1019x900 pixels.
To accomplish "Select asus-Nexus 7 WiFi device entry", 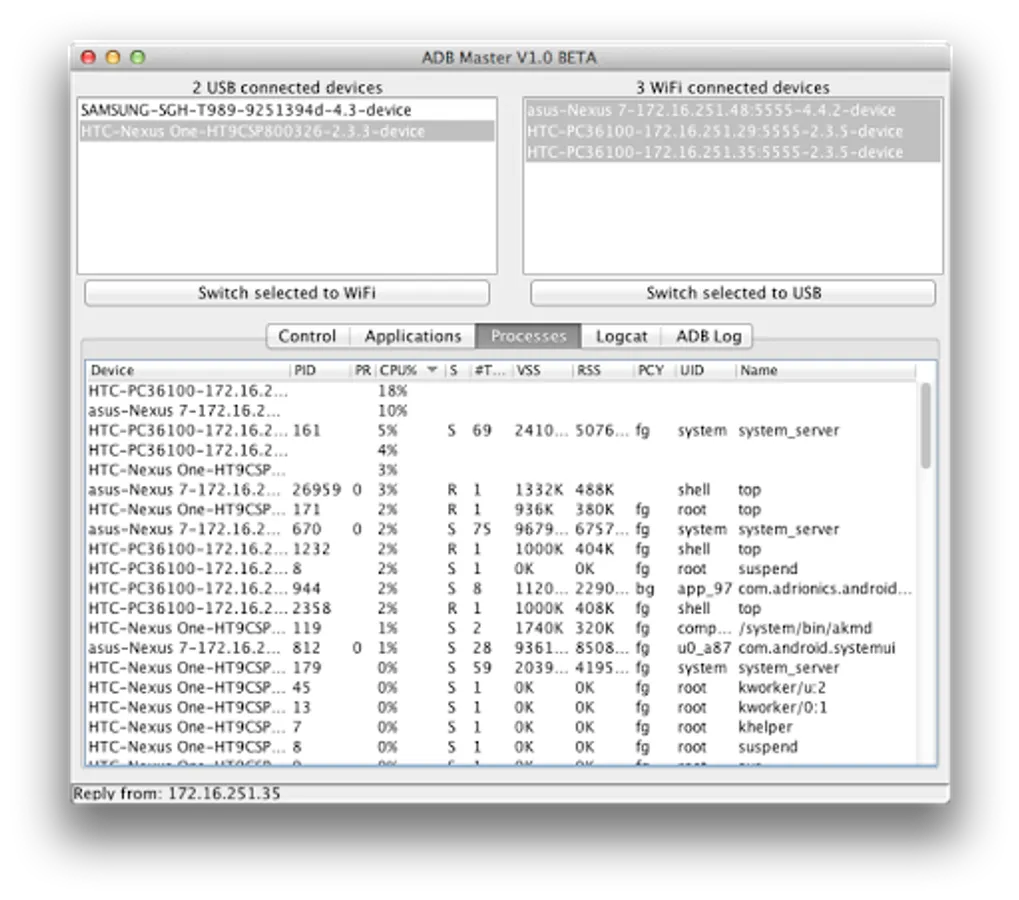I will [x=732, y=110].
